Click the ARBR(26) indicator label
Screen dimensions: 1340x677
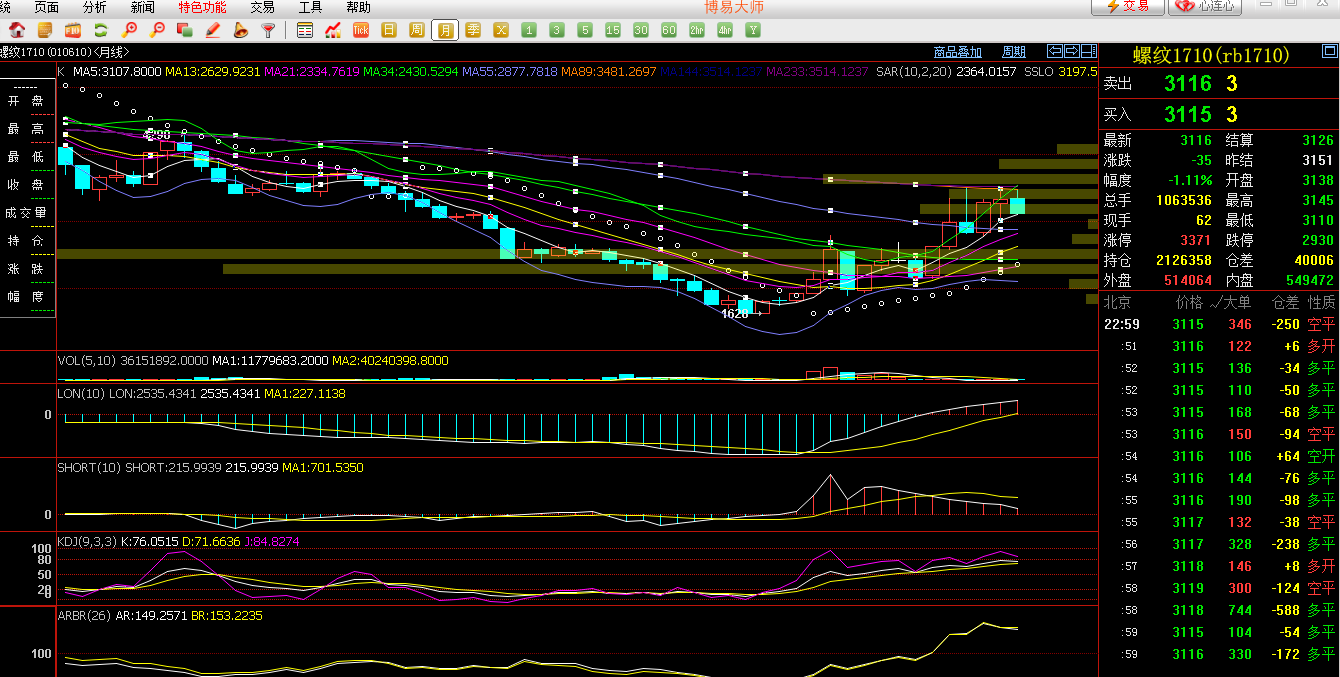(x=84, y=616)
